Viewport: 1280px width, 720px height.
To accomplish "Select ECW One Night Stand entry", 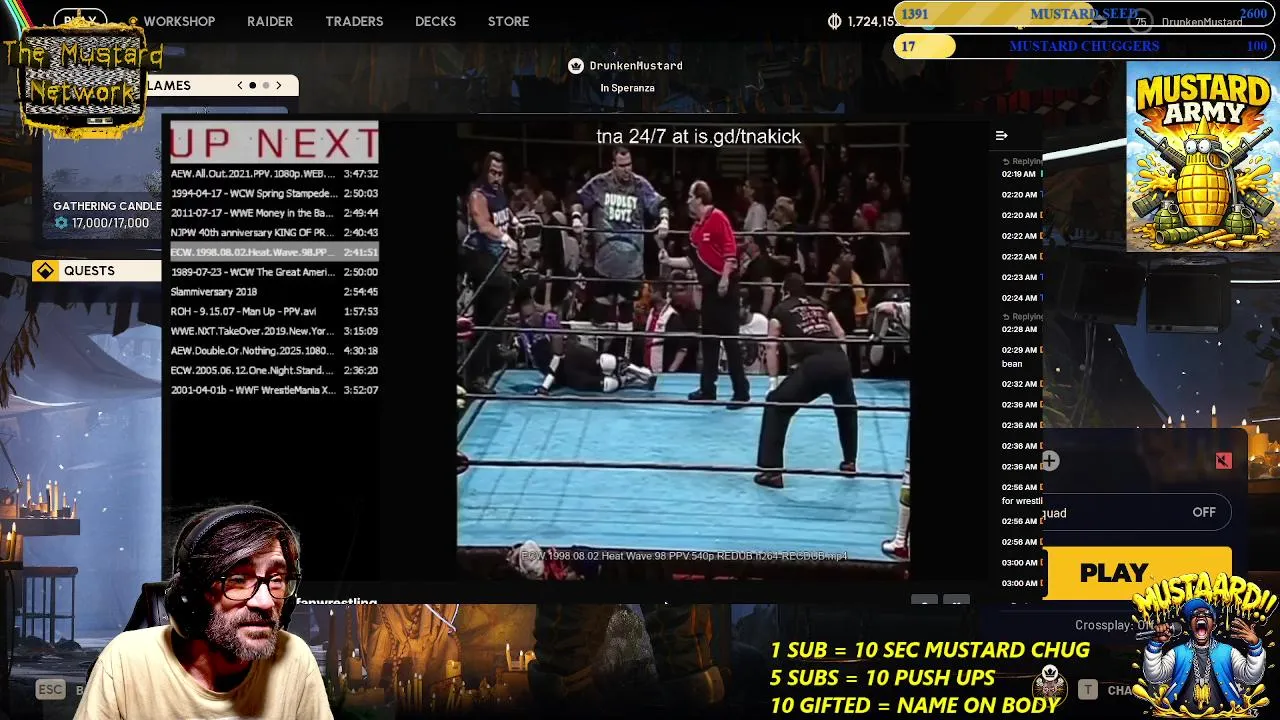I will tap(274, 370).
